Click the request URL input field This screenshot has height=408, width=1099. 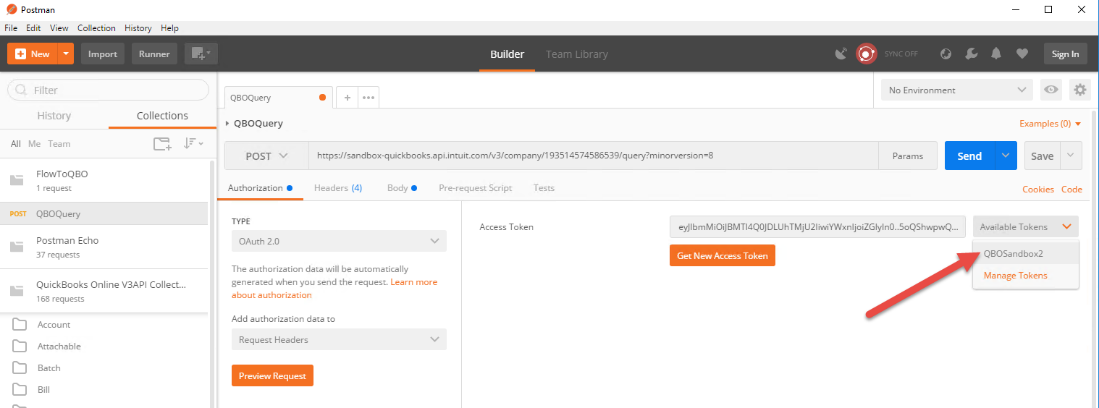[593, 156]
